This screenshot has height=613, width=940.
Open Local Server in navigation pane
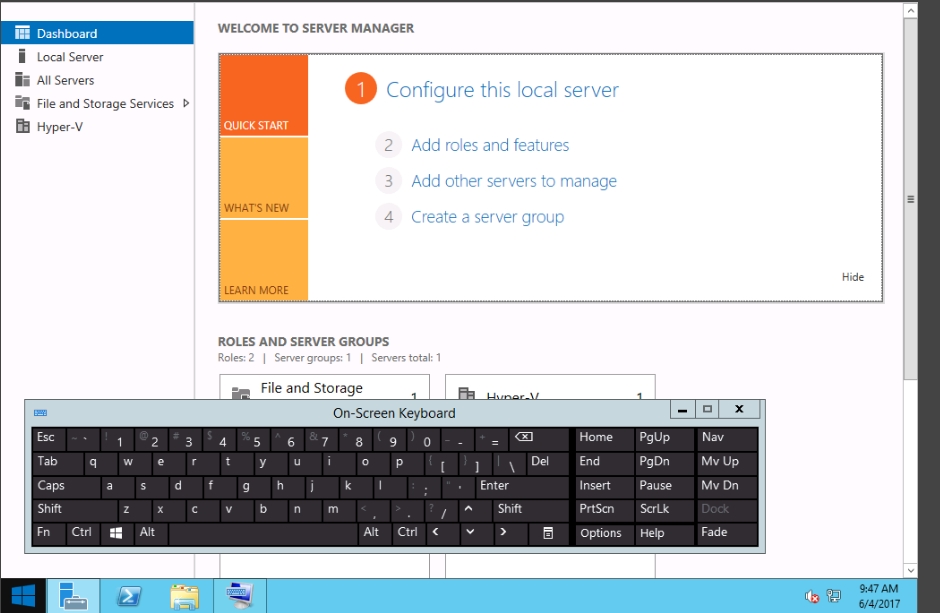pyautogui.click(x=97, y=56)
